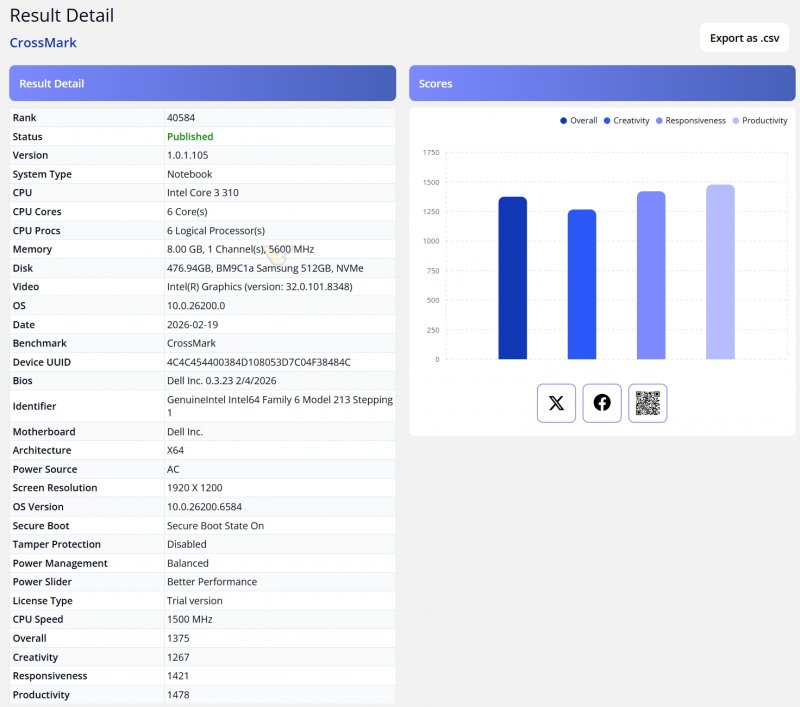Select the Overall score bar in the chart
This screenshot has height=707, width=800.
(x=512, y=280)
